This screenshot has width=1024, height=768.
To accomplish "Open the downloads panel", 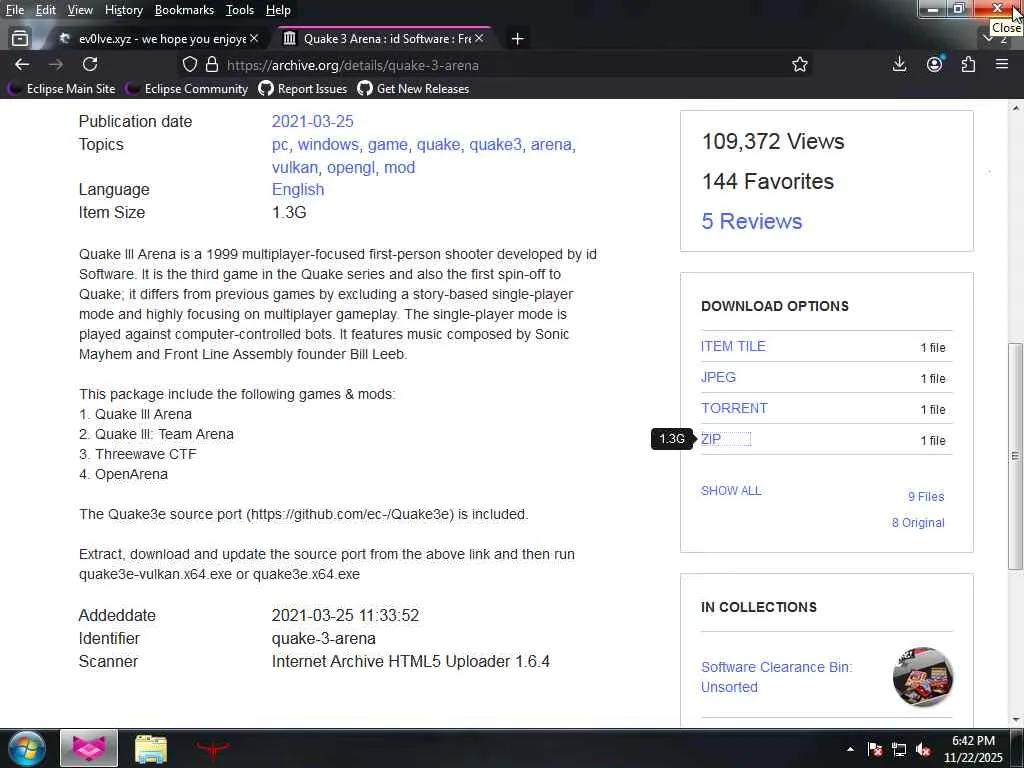I will (899, 64).
